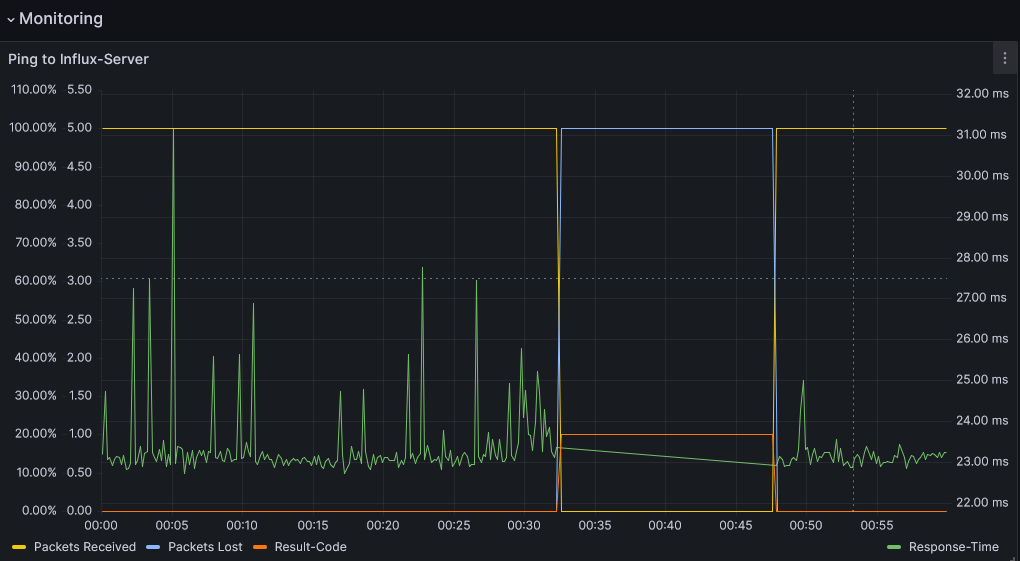Open the orange Result-Code color swatch
This screenshot has height=561, width=1020.
(260, 547)
